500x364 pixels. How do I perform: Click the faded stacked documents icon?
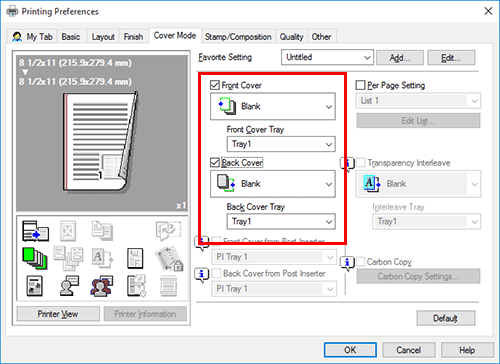tap(102, 230)
